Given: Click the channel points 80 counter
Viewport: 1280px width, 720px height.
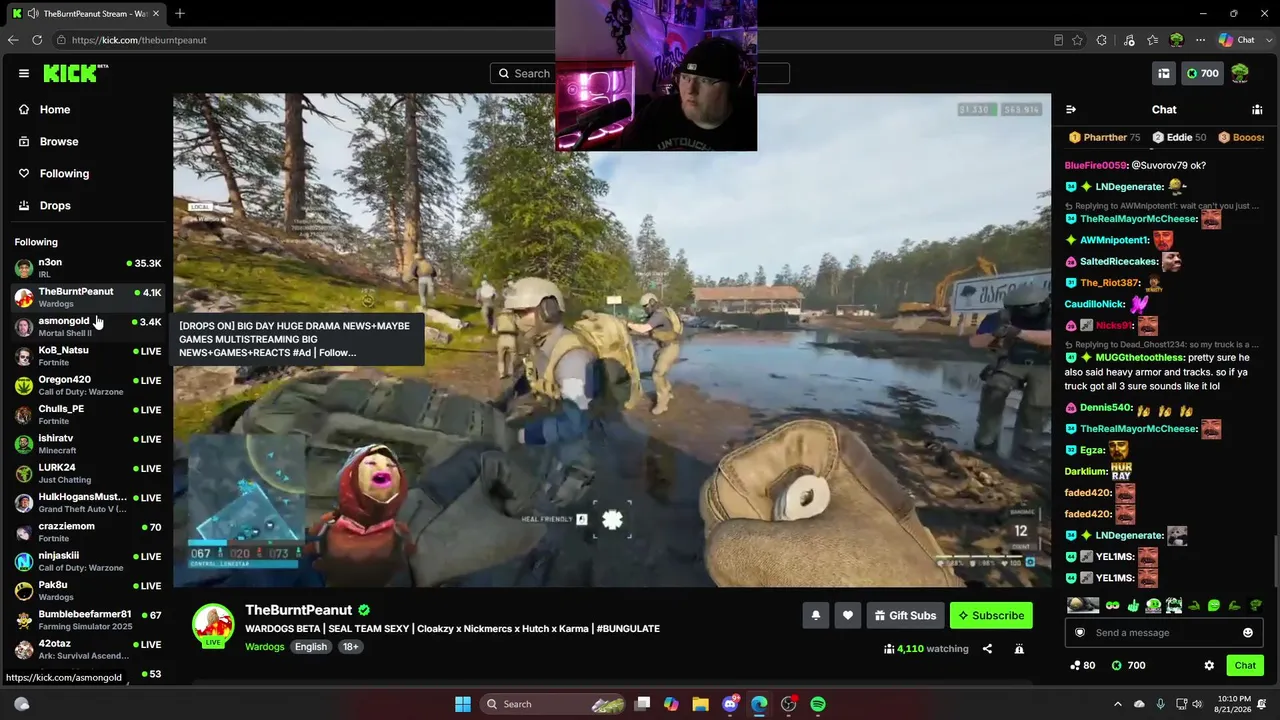Looking at the screenshot, I should coord(1082,665).
